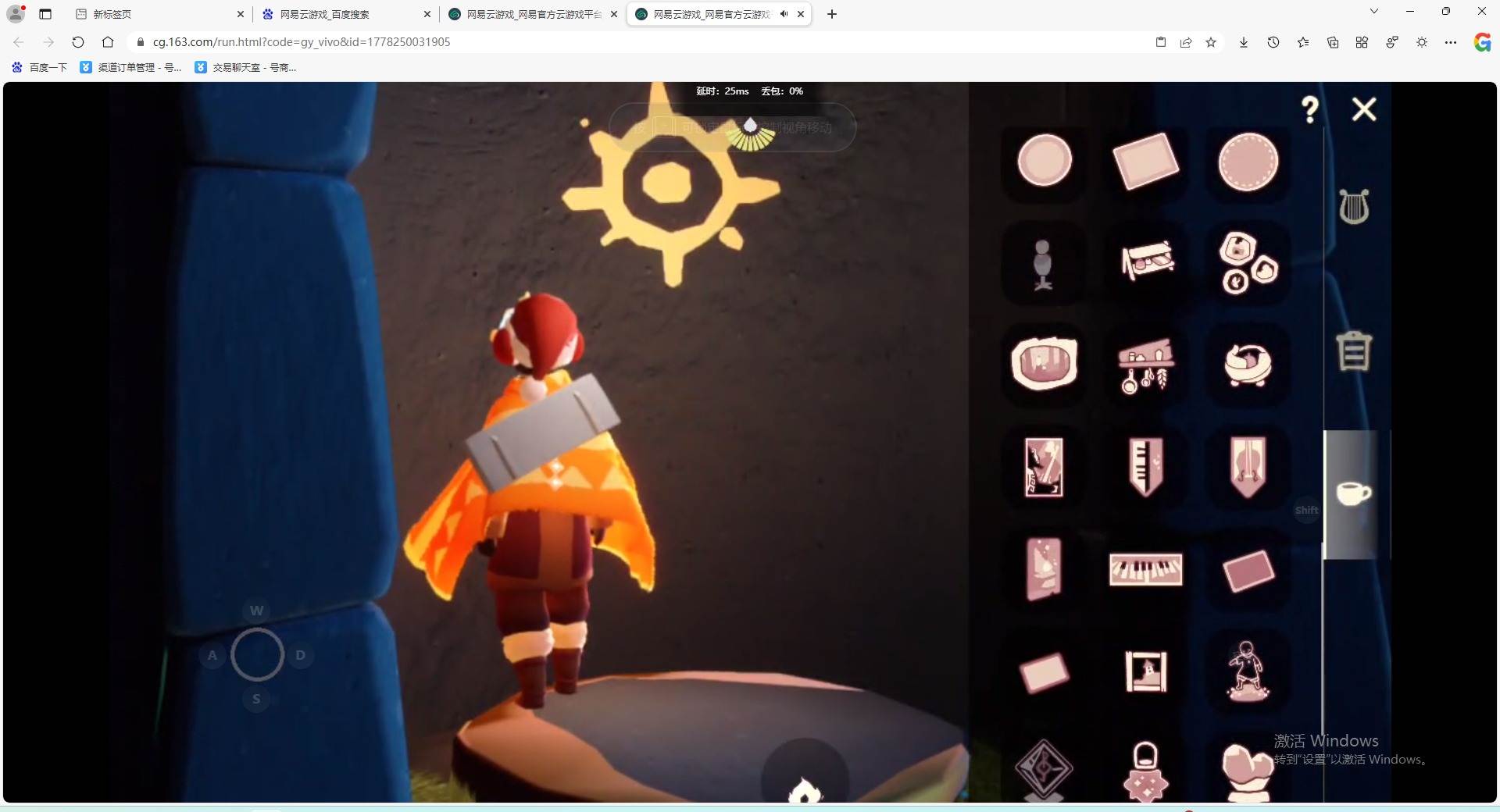Switch to the 网易云游戏_百度搜索 tab
The width and height of the screenshot is (1500, 812).
click(345, 14)
